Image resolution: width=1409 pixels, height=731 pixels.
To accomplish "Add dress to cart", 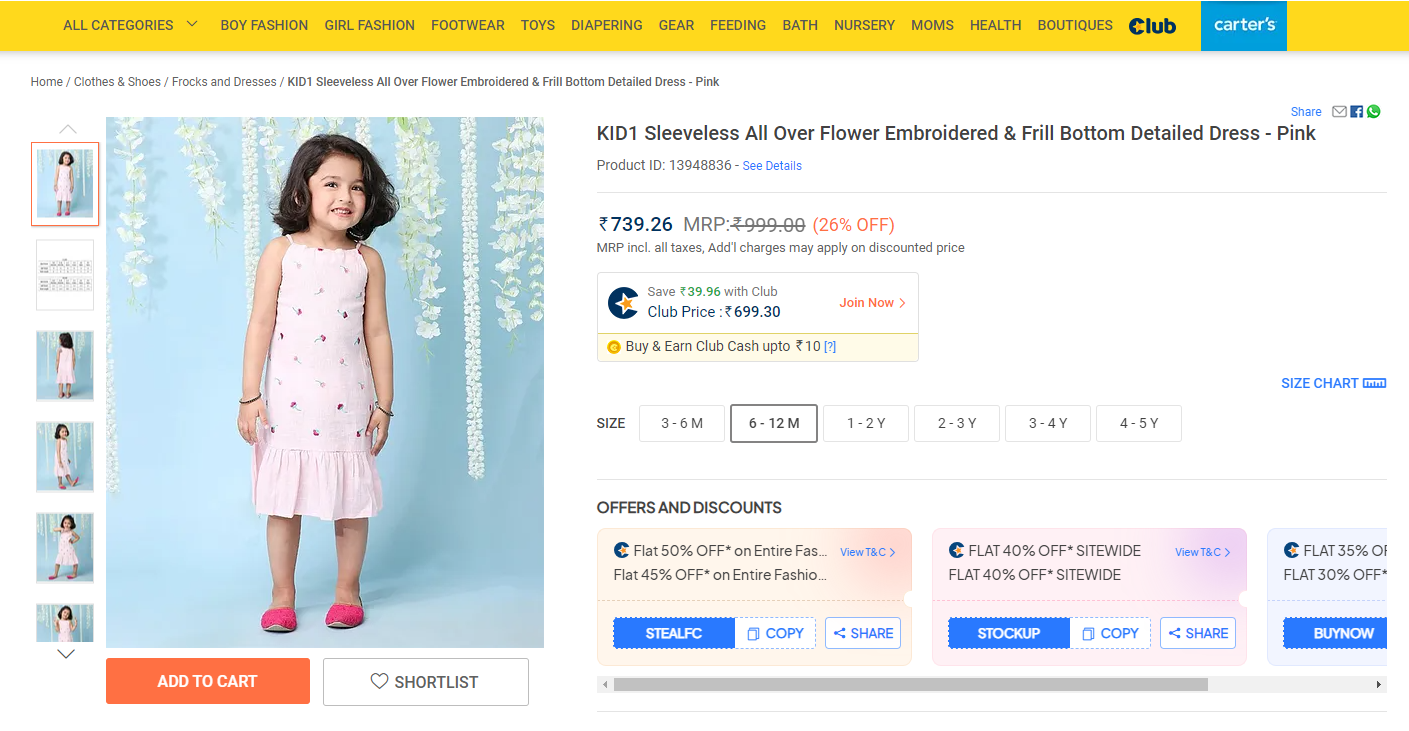I will click(207, 681).
